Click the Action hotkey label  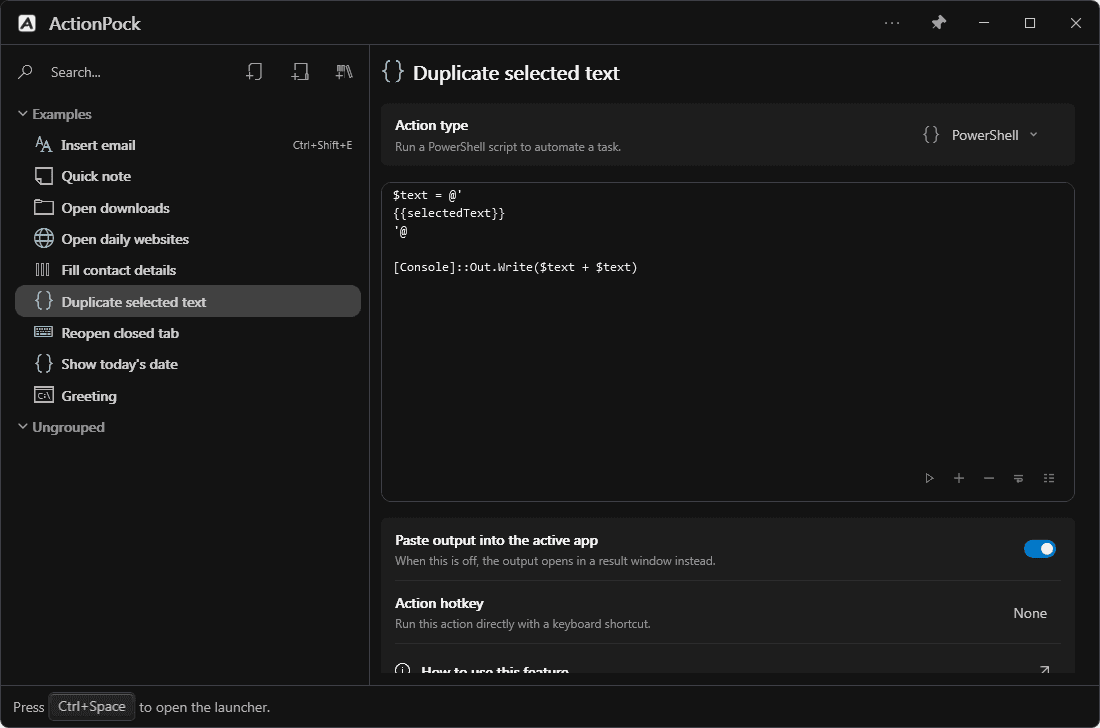click(x=439, y=603)
